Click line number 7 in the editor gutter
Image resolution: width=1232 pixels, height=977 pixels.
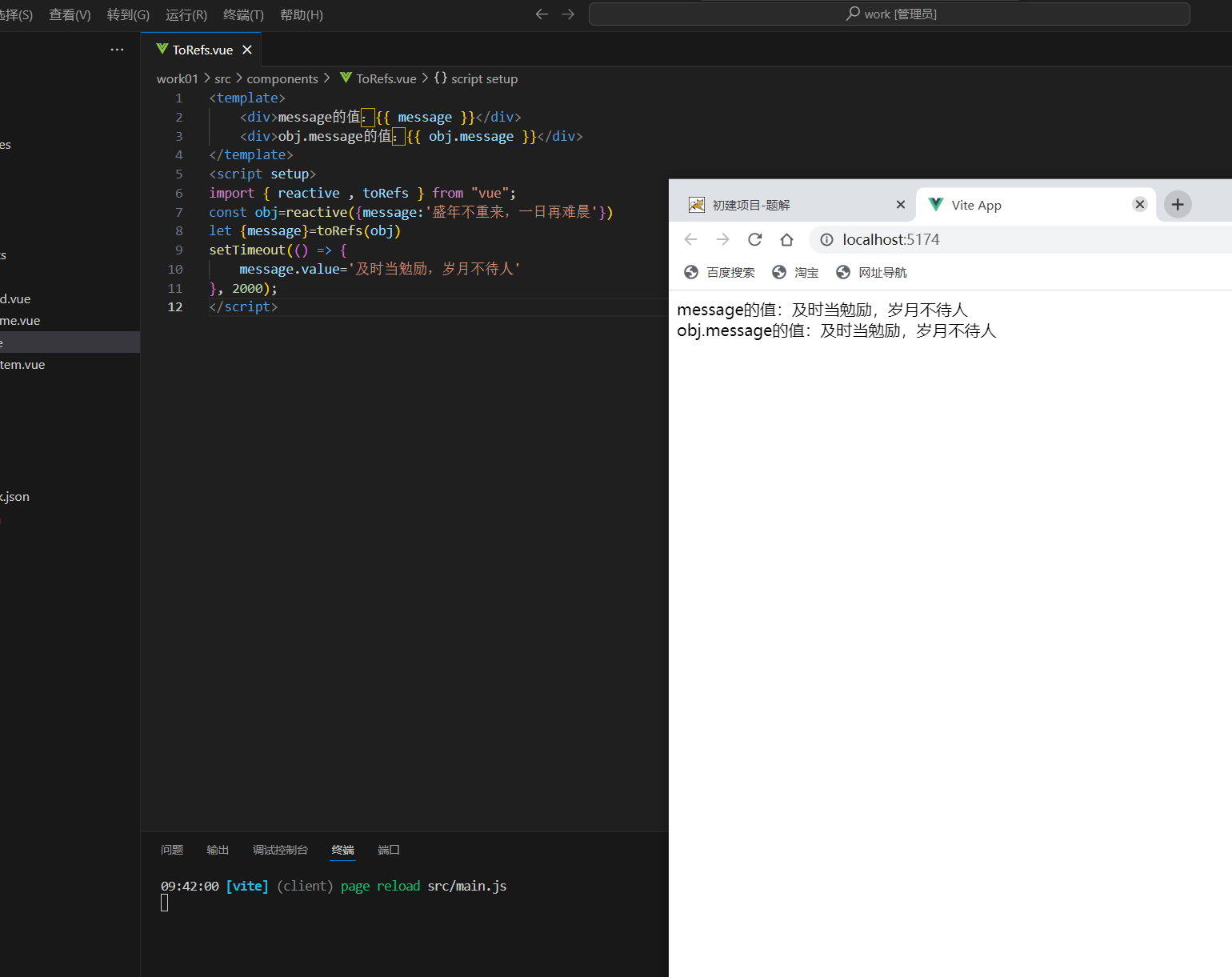(179, 212)
